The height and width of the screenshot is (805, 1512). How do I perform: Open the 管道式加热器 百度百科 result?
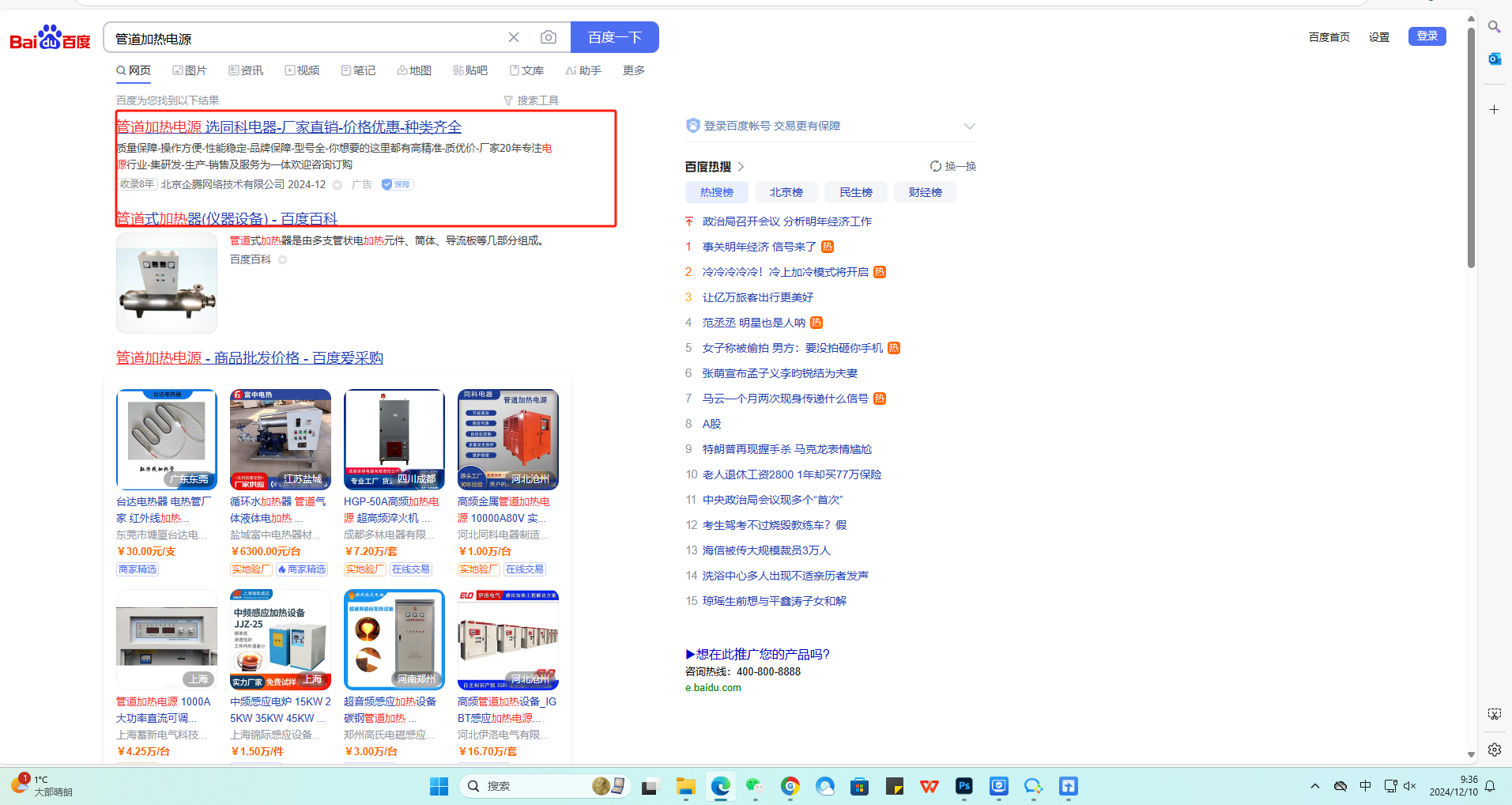click(x=227, y=219)
